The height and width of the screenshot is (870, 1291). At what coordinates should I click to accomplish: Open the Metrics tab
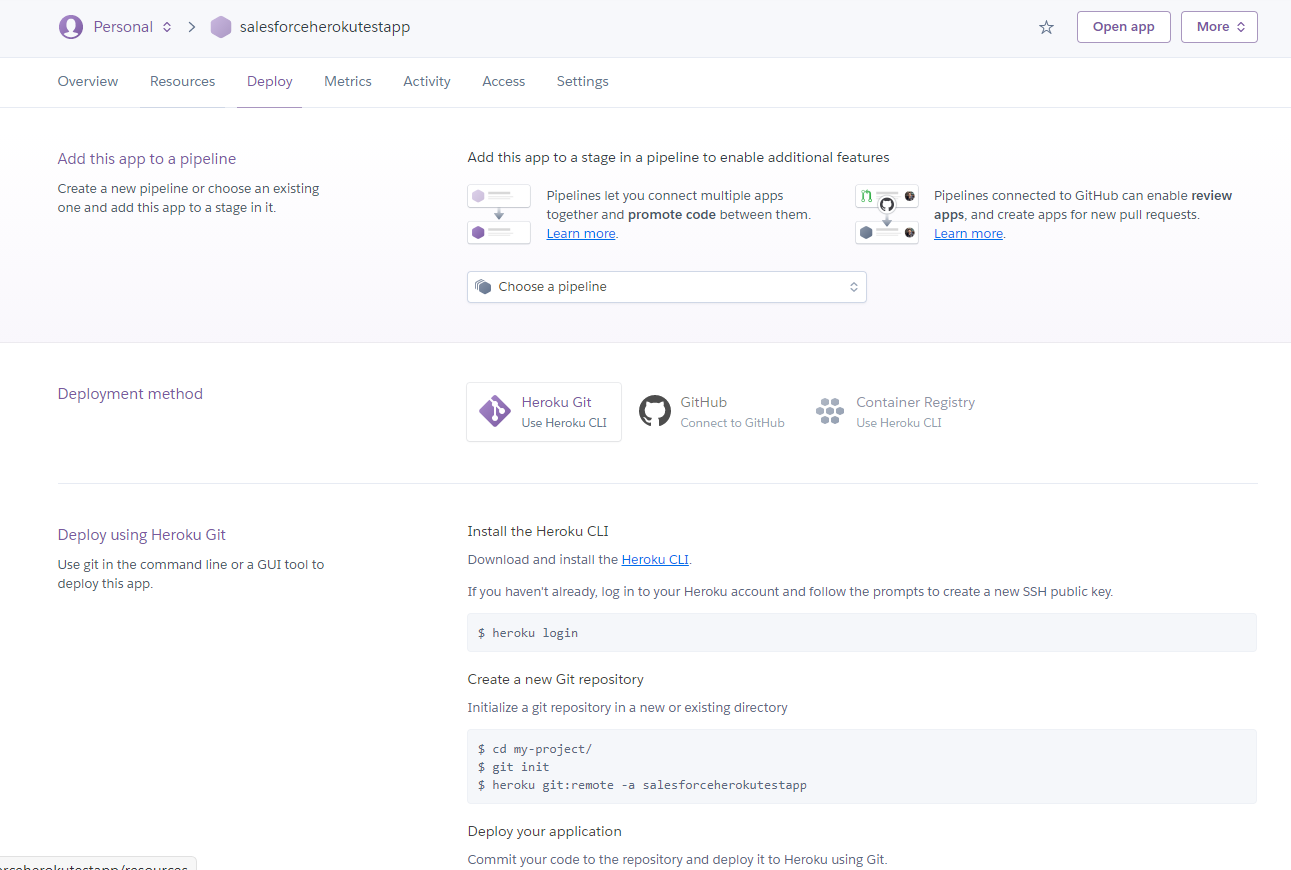tap(348, 82)
